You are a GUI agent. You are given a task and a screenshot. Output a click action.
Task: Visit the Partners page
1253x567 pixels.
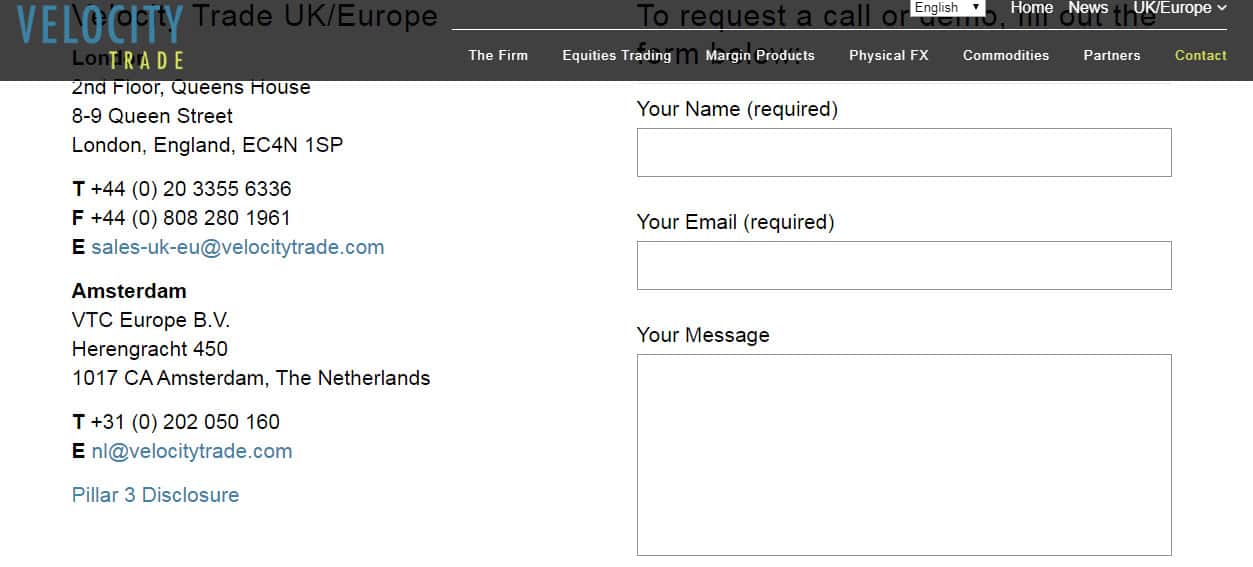click(1111, 55)
